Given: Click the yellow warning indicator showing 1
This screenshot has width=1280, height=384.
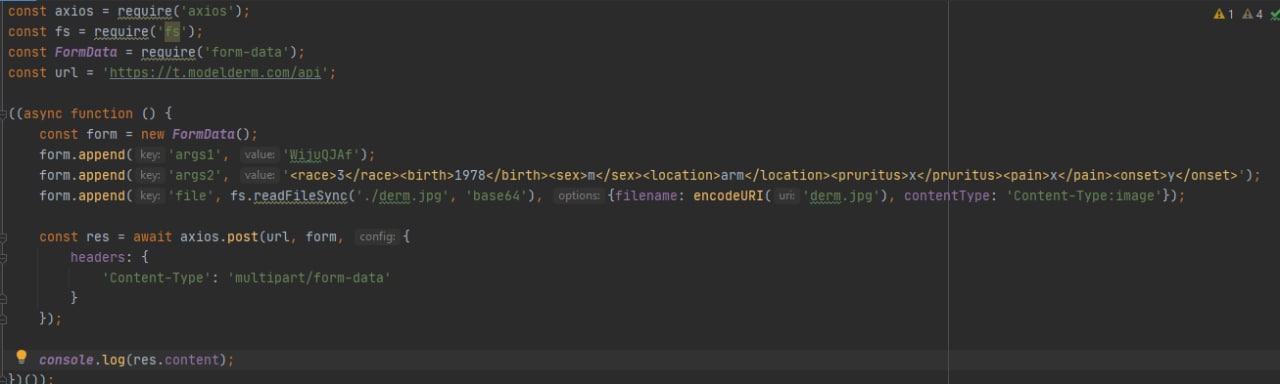Looking at the screenshot, I should pyautogui.click(x=1224, y=14).
